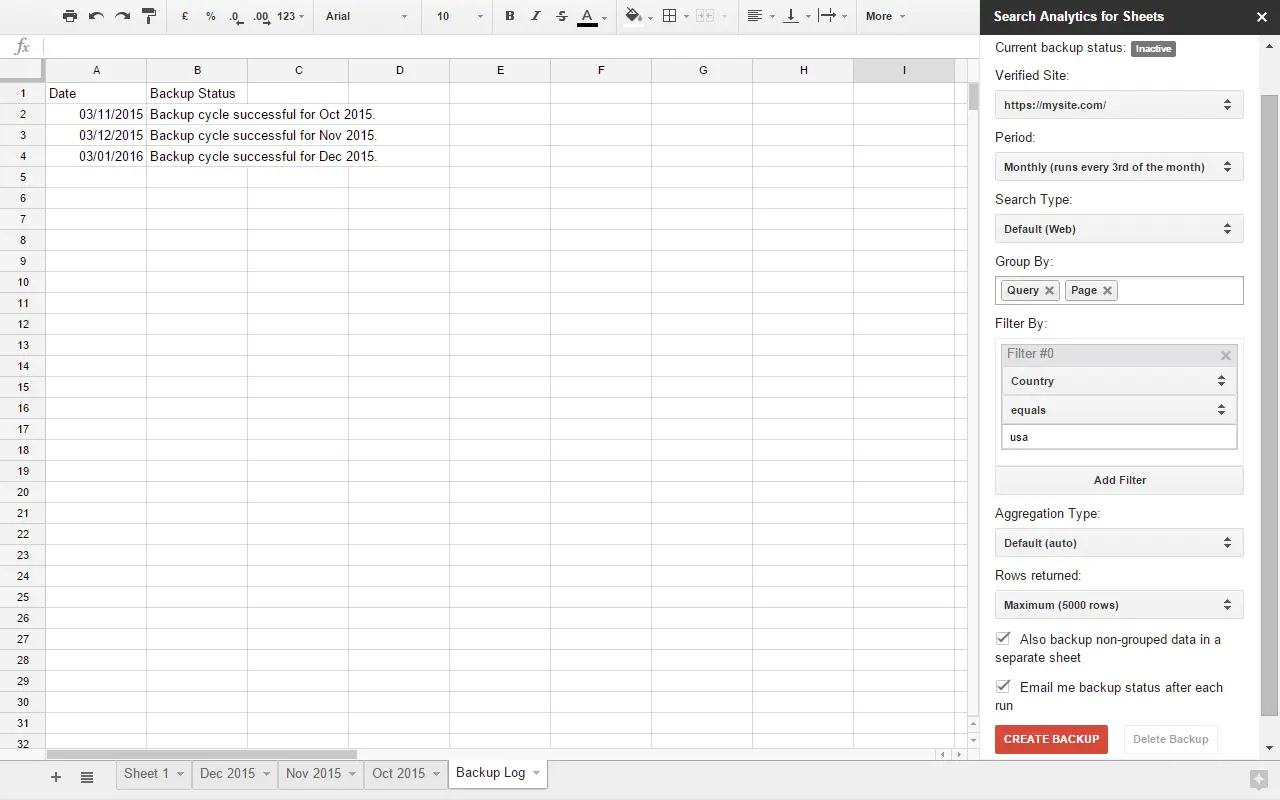Toggle Italic formatting
The width and height of the screenshot is (1280, 800).
[x=535, y=16]
